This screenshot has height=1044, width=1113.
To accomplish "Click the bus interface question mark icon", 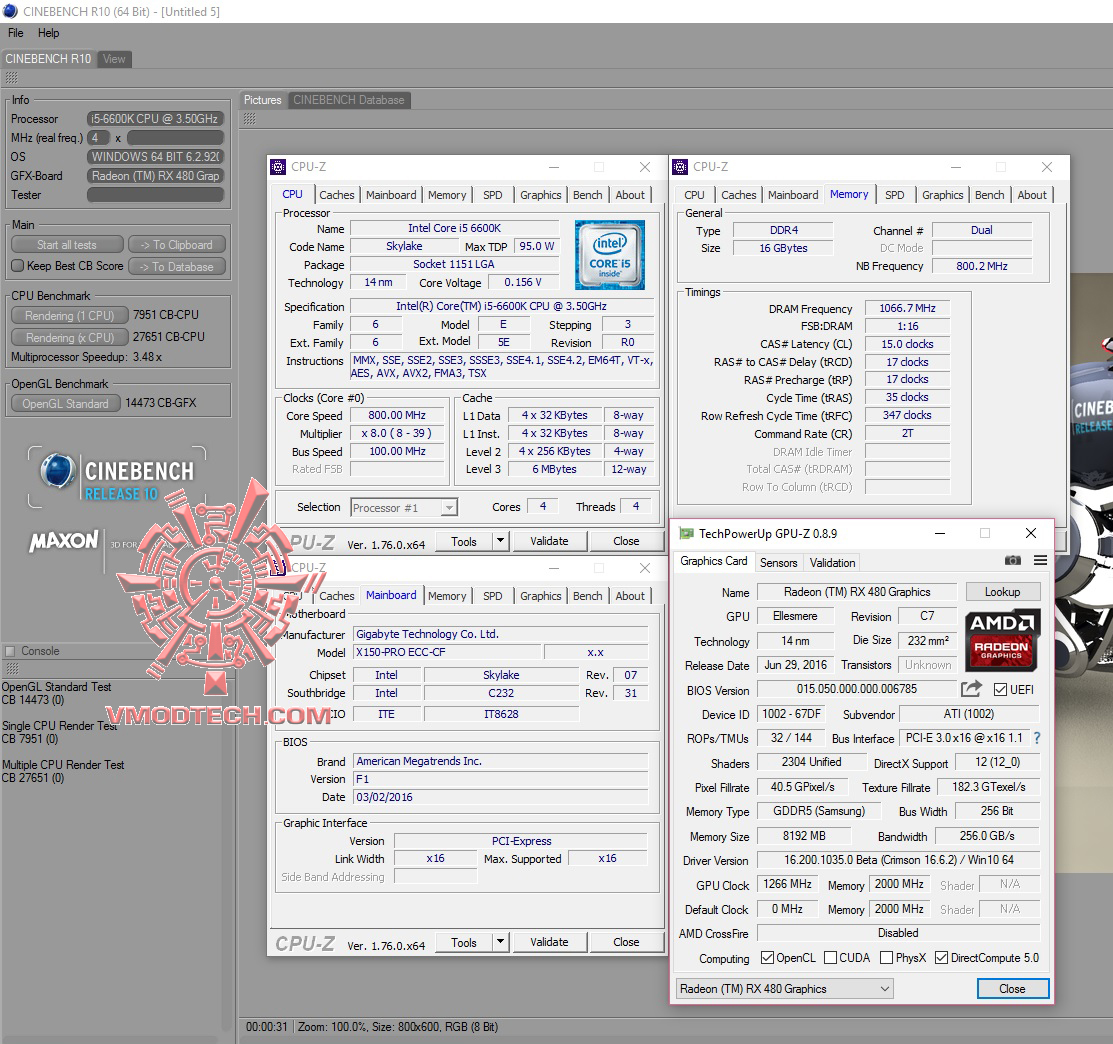I will (x=1037, y=738).
